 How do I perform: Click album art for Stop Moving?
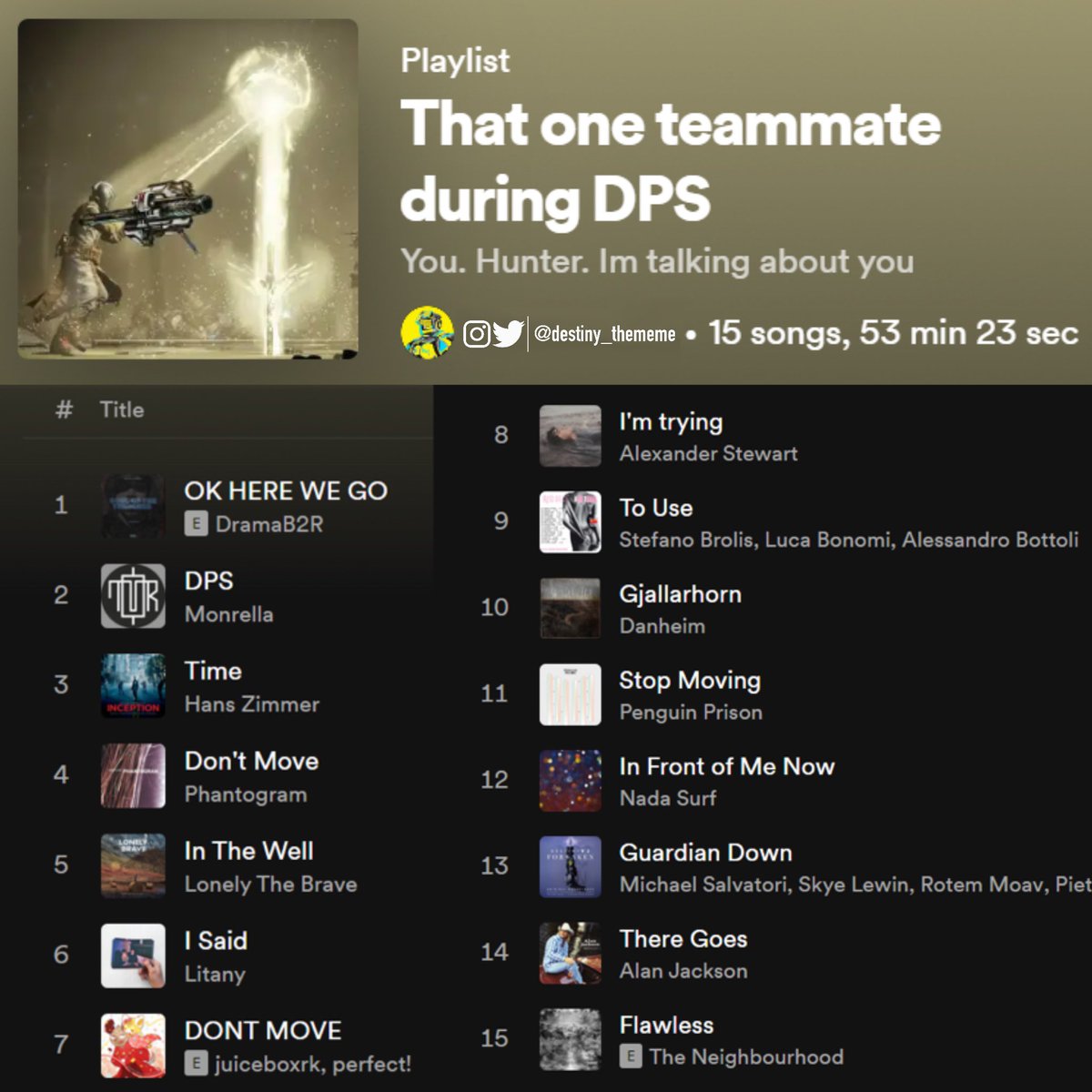click(570, 694)
